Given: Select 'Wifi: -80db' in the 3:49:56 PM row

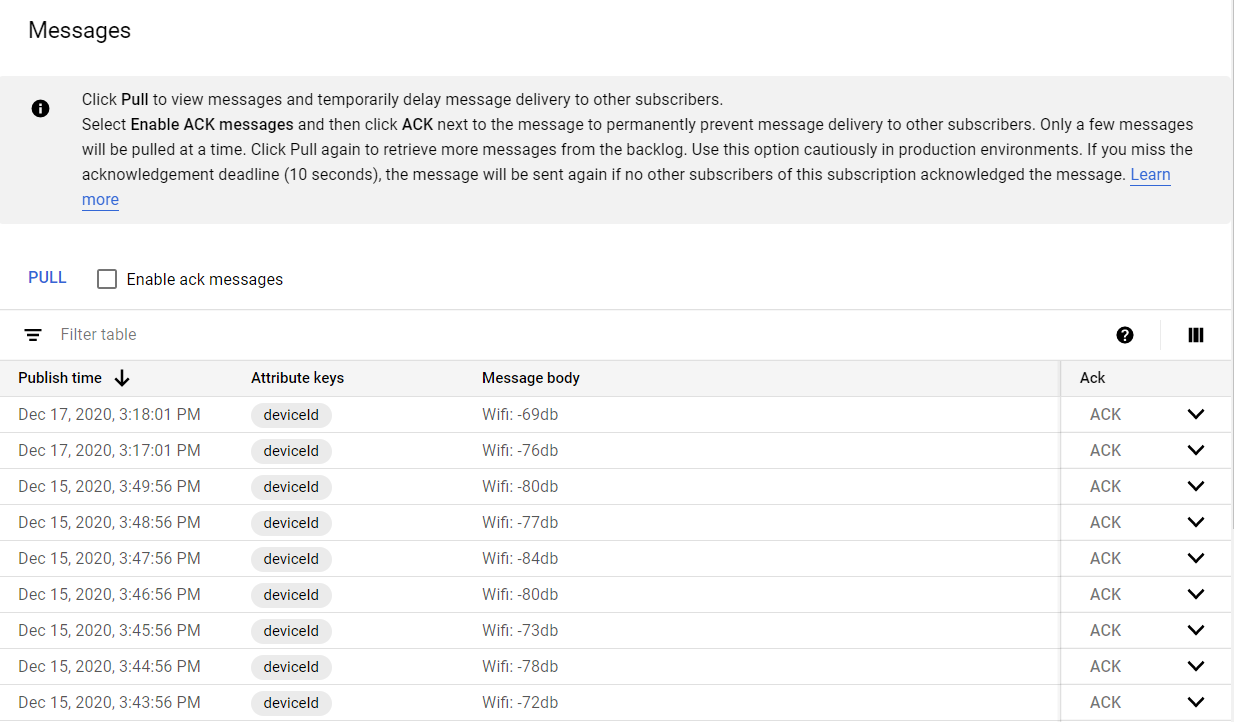Looking at the screenshot, I should (520, 487).
